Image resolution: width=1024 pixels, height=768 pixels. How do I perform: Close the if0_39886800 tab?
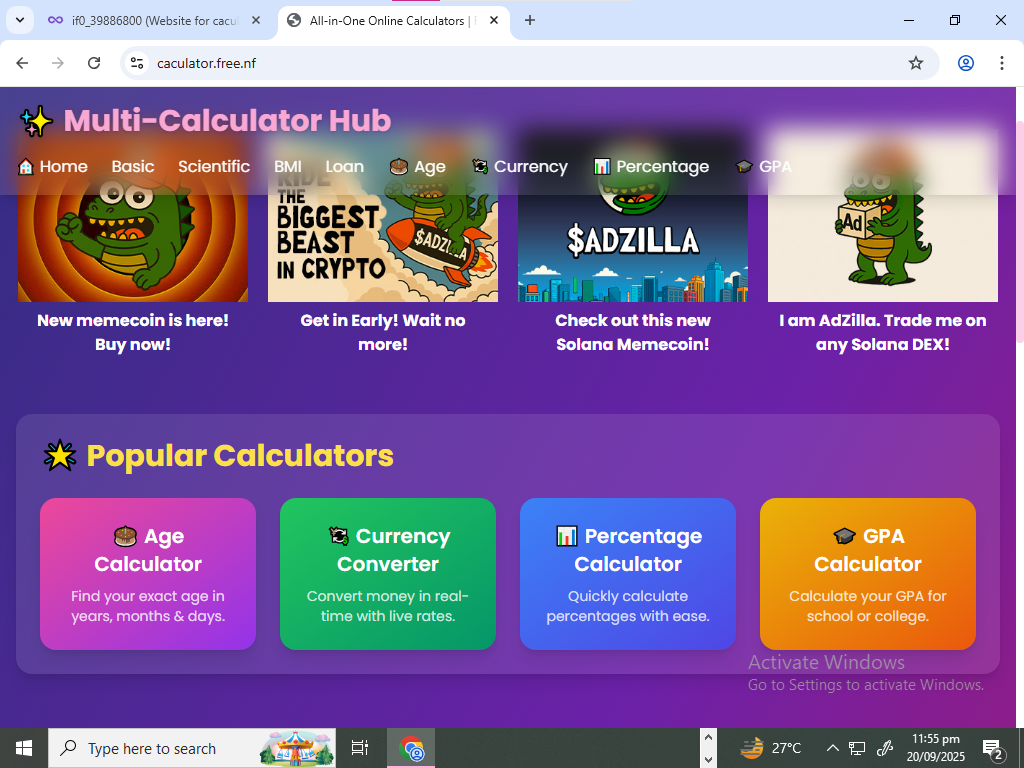click(x=256, y=20)
